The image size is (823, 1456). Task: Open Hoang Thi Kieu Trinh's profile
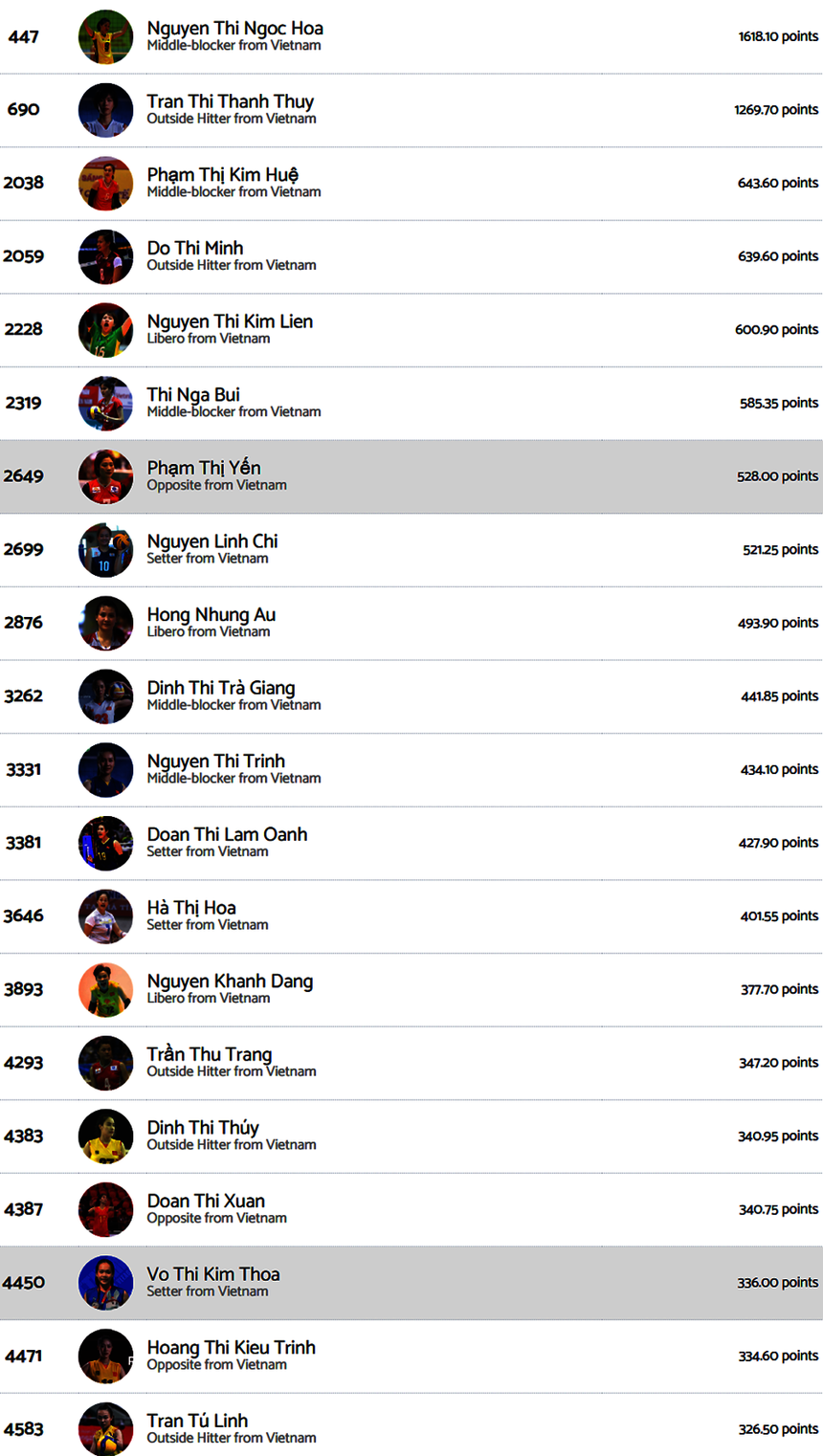(231, 1347)
